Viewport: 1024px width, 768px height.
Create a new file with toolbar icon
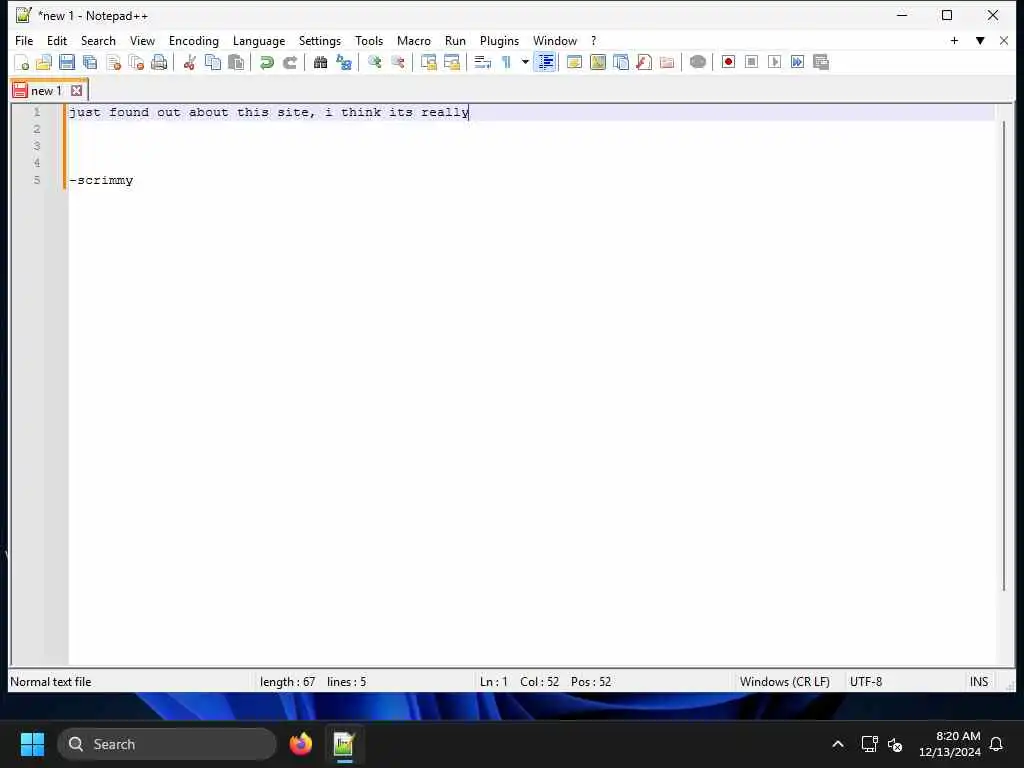click(22, 63)
